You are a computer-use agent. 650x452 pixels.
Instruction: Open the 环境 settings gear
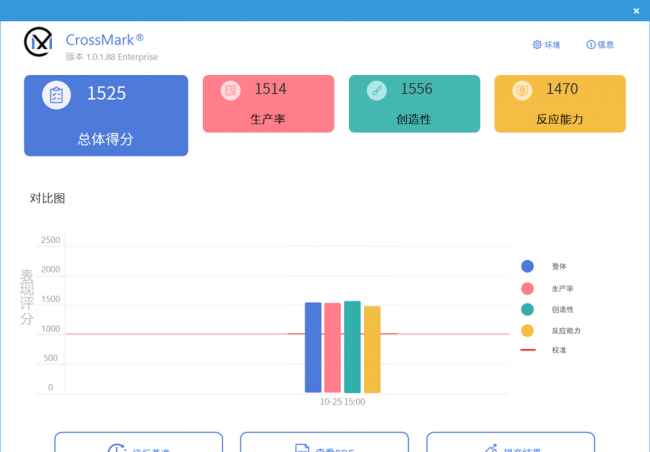tap(537, 44)
